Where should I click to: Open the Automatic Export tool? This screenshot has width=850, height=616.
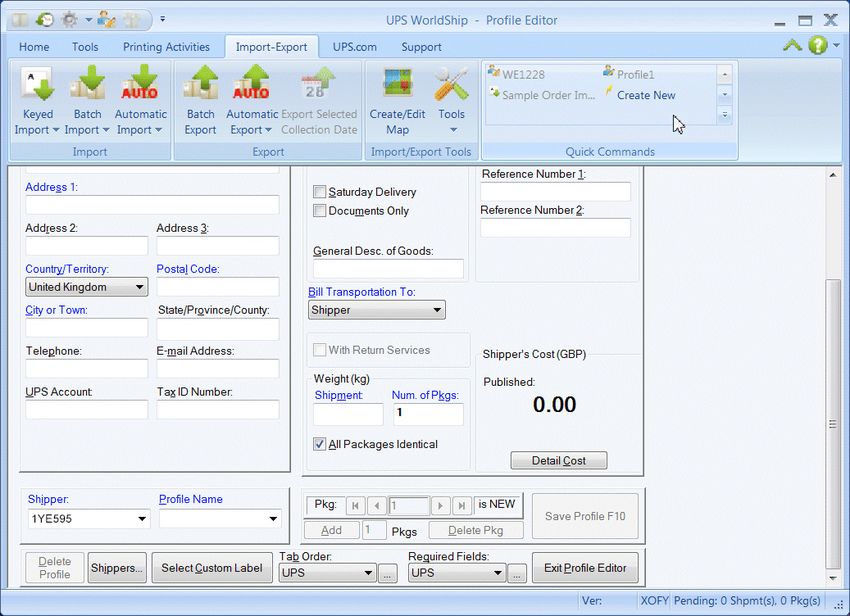pyautogui.click(x=251, y=101)
